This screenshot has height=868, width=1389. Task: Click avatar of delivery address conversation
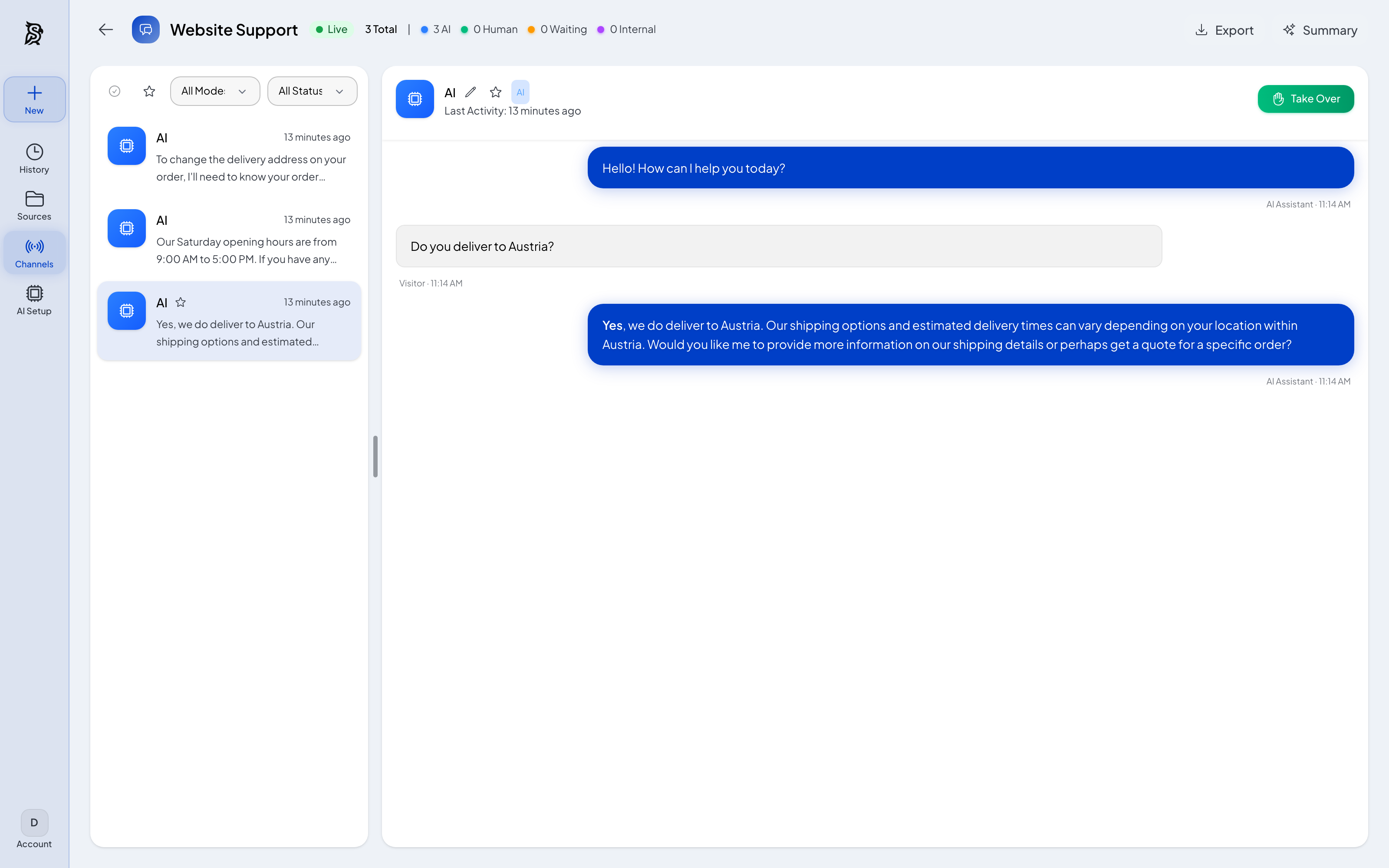[x=127, y=146]
